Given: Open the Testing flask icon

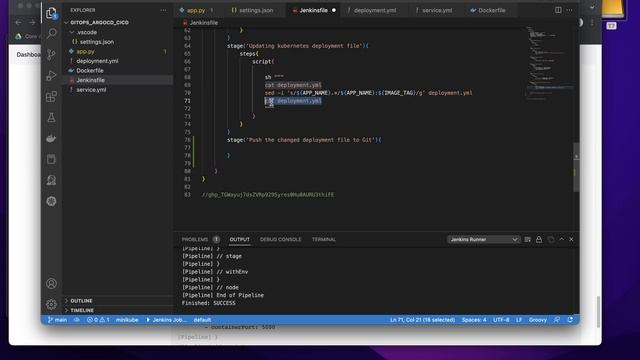Looking at the screenshot, I should click(51, 118).
